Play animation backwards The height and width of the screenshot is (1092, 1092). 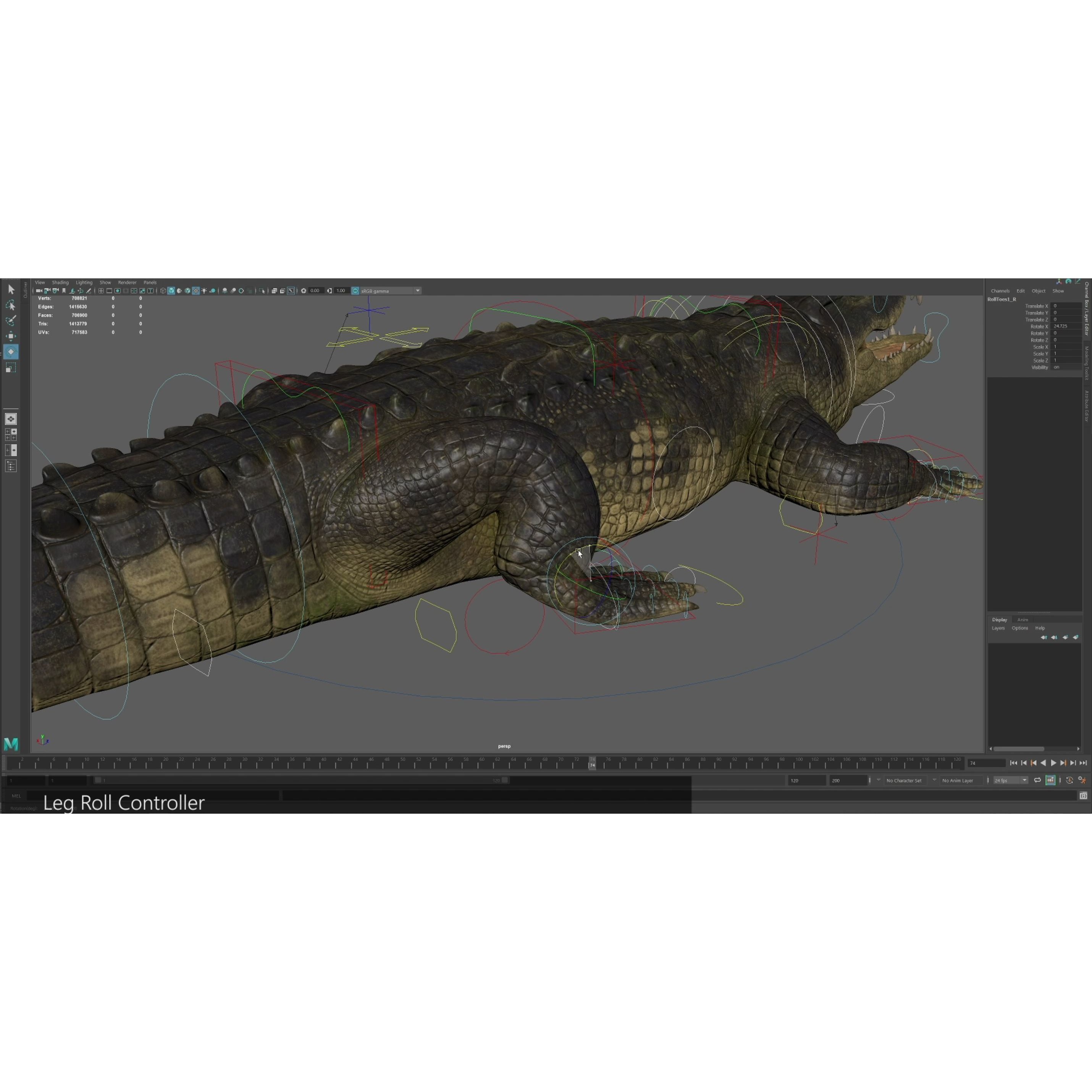pos(1044,763)
